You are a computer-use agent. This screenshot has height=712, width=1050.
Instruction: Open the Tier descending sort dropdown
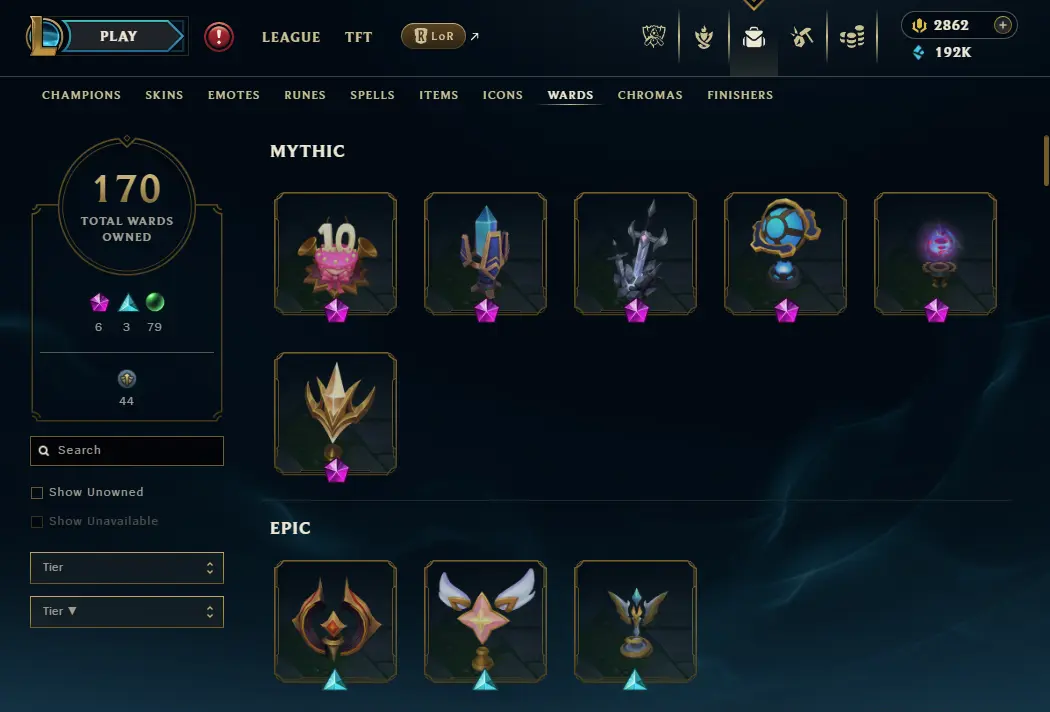(127, 612)
